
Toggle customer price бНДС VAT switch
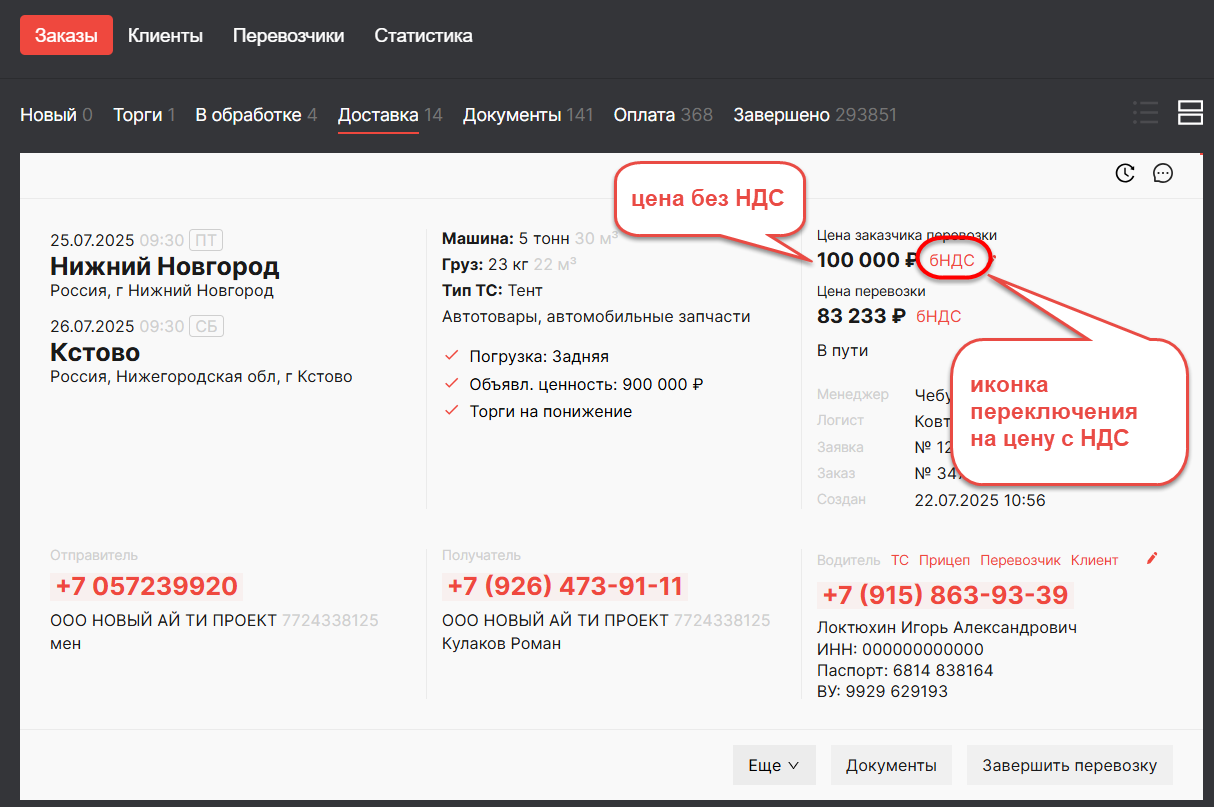[952, 260]
